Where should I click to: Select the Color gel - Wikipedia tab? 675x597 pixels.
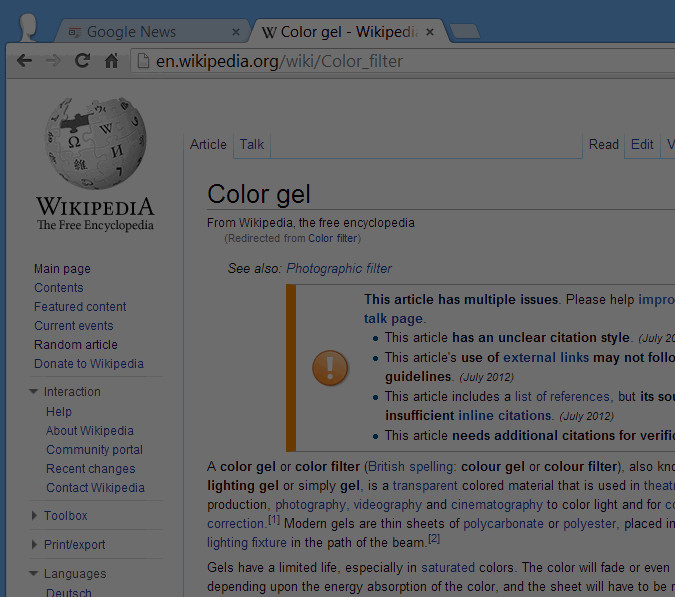pyautogui.click(x=349, y=32)
